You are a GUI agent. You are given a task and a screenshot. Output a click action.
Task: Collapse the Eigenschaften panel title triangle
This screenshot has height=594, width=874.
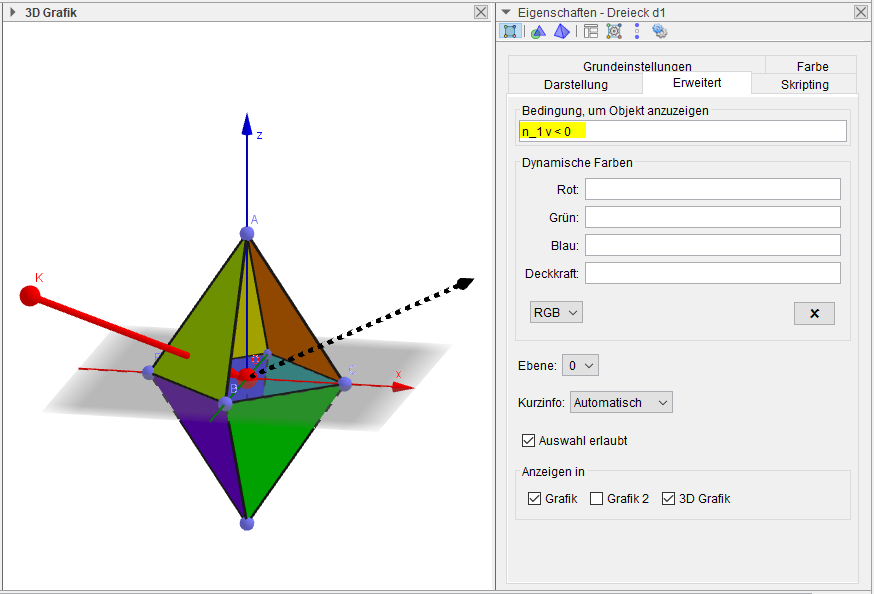(506, 12)
